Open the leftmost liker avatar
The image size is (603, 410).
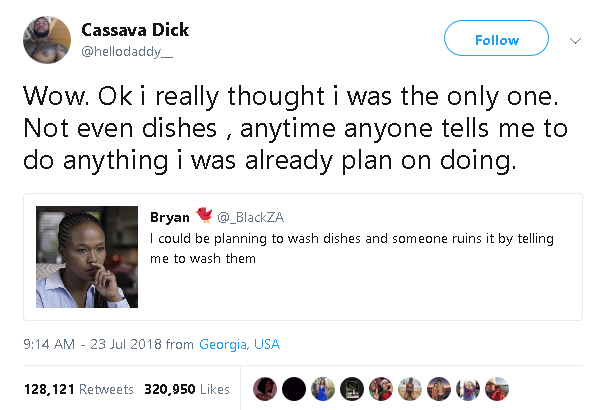click(x=264, y=388)
